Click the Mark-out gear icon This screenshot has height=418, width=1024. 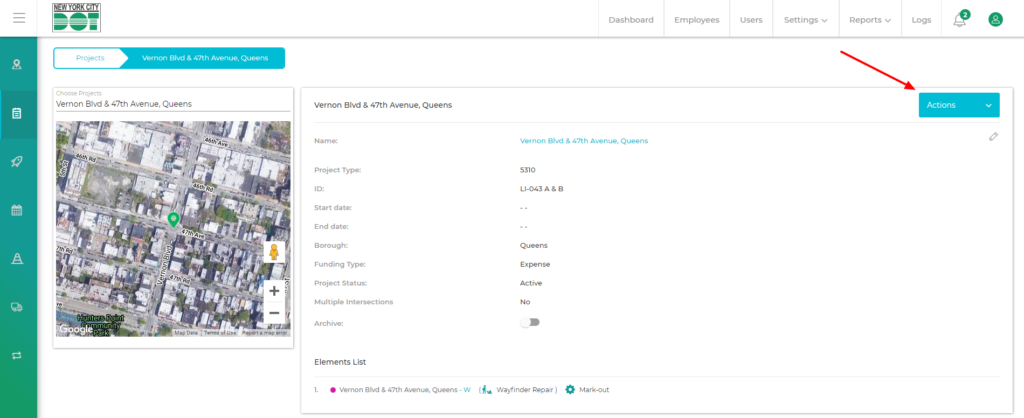tap(570, 389)
